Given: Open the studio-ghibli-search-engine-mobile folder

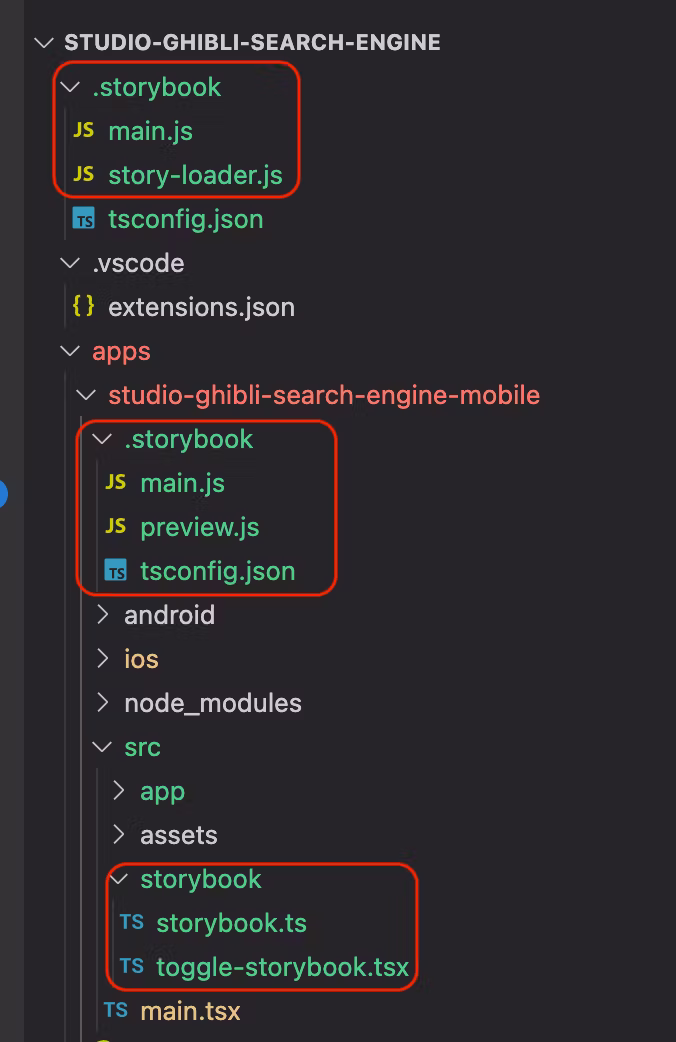Looking at the screenshot, I should [323, 395].
